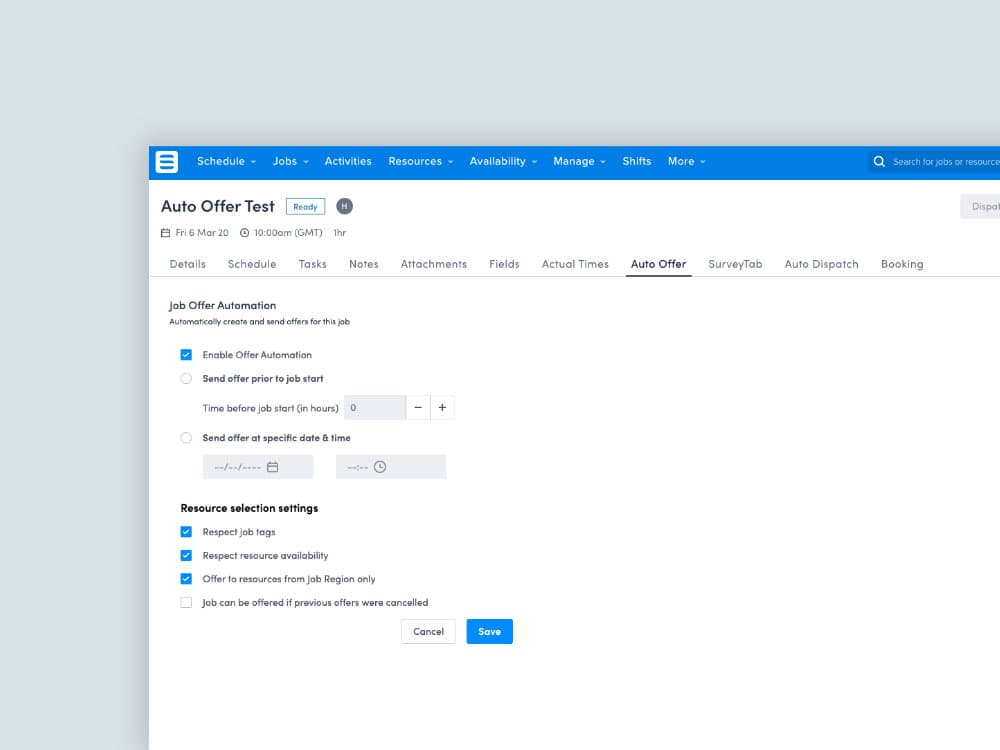The width and height of the screenshot is (1000, 750).
Task: Open calendar picker in date field
Action: 272,467
